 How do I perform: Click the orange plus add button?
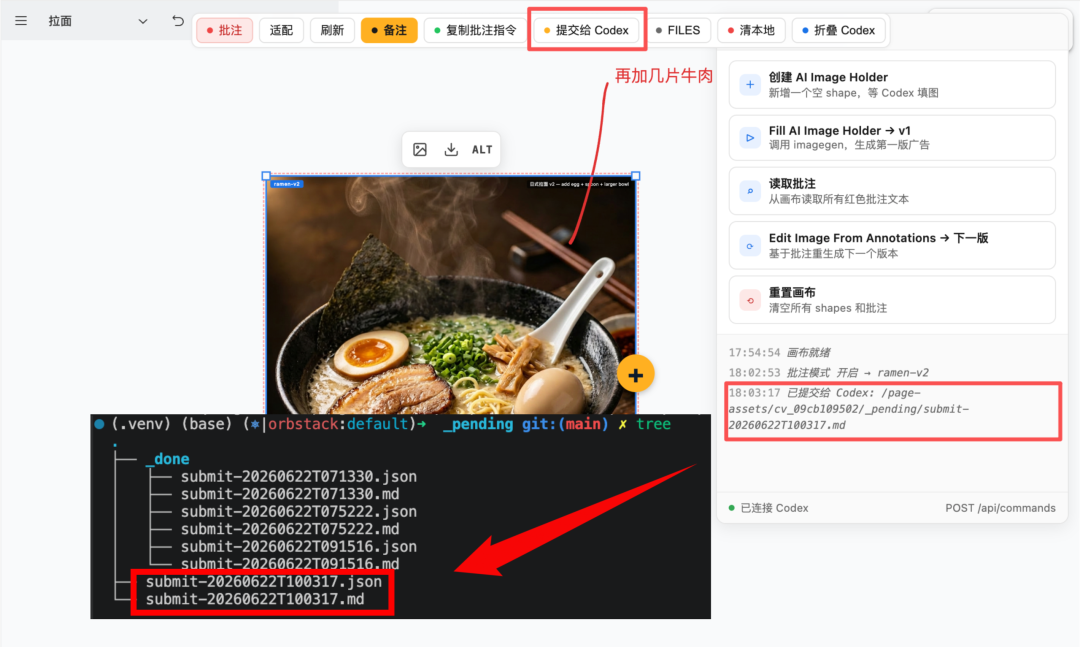(635, 375)
